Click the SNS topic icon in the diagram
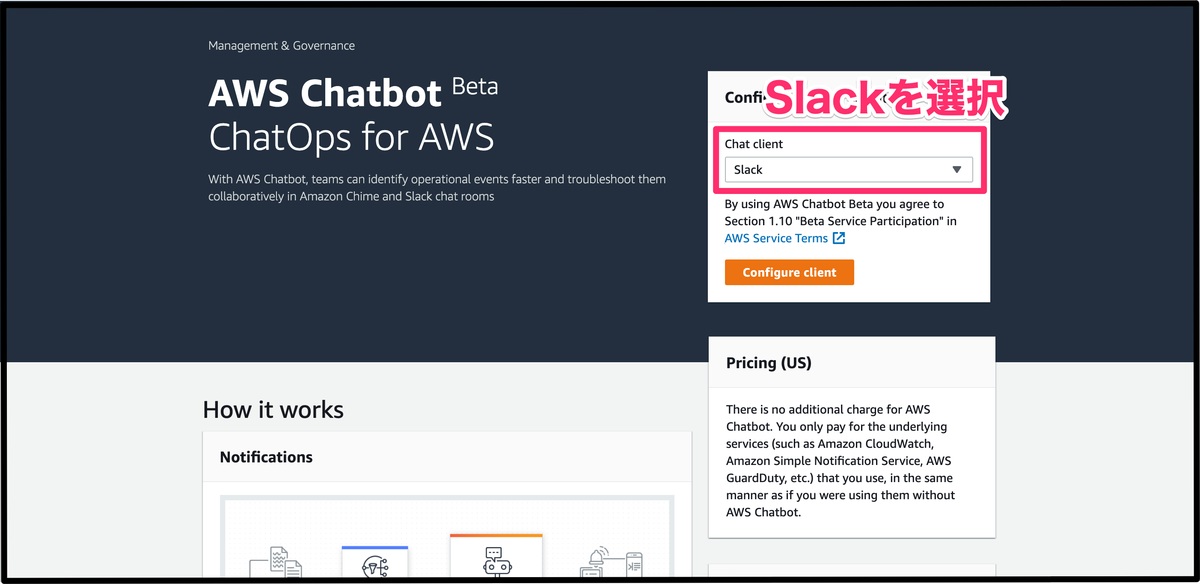The height and width of the screenshot is (584, 1200). pos(375,566)
